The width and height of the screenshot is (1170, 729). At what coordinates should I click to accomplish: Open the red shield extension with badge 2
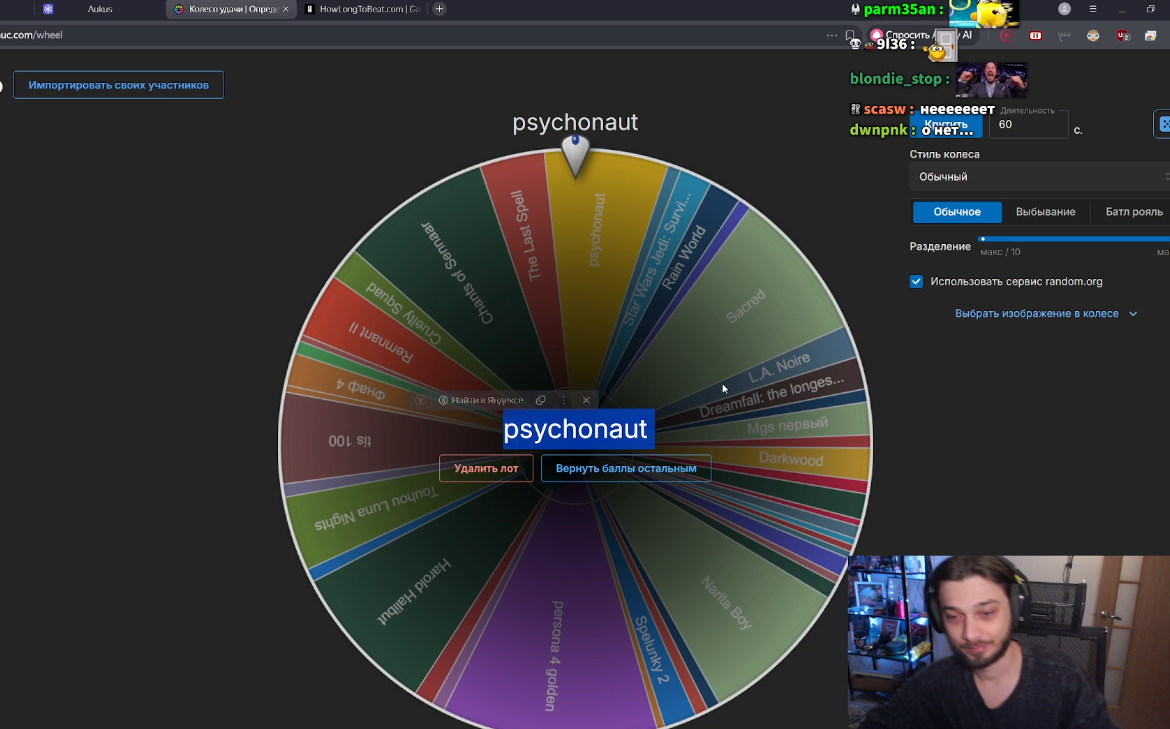click(1122, 35)
